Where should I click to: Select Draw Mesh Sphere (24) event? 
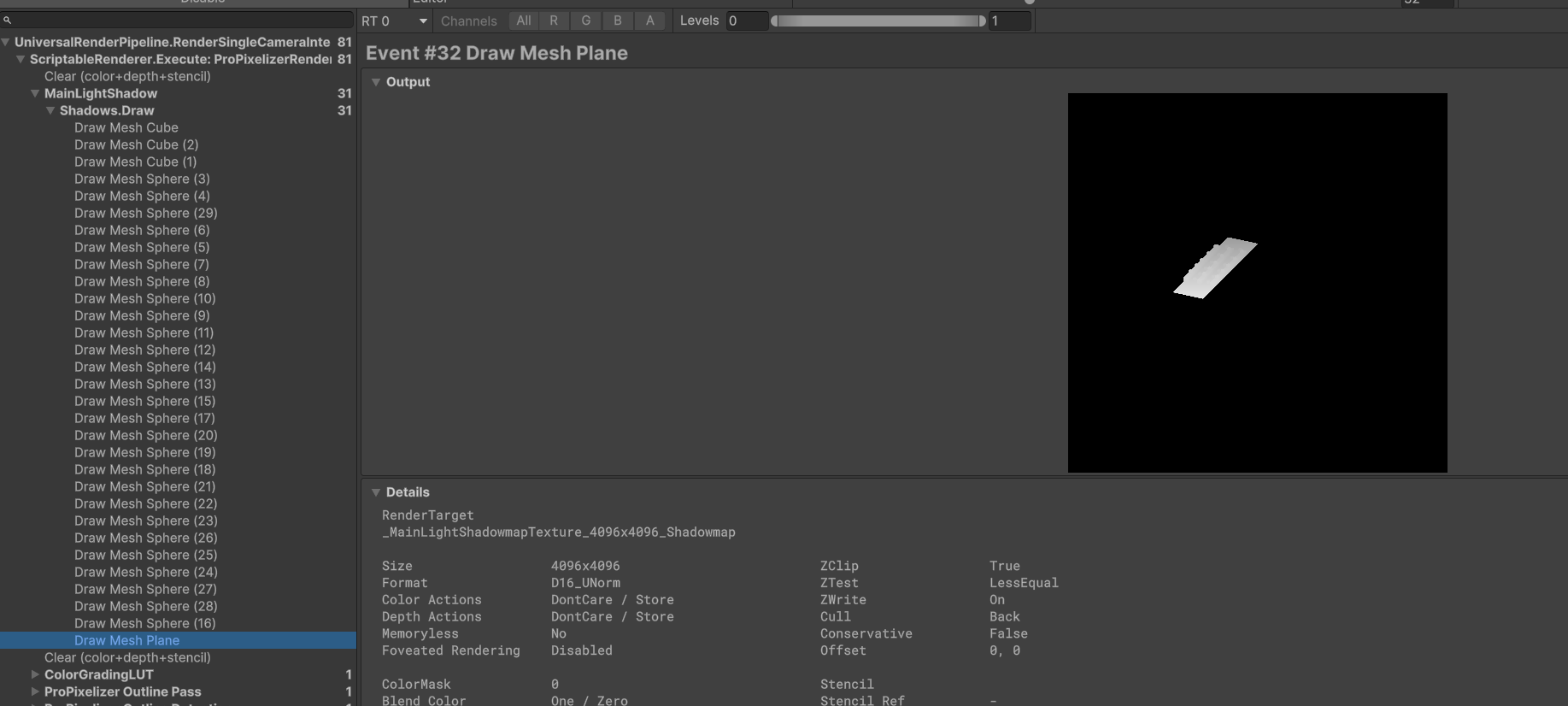tap(146, 572)
